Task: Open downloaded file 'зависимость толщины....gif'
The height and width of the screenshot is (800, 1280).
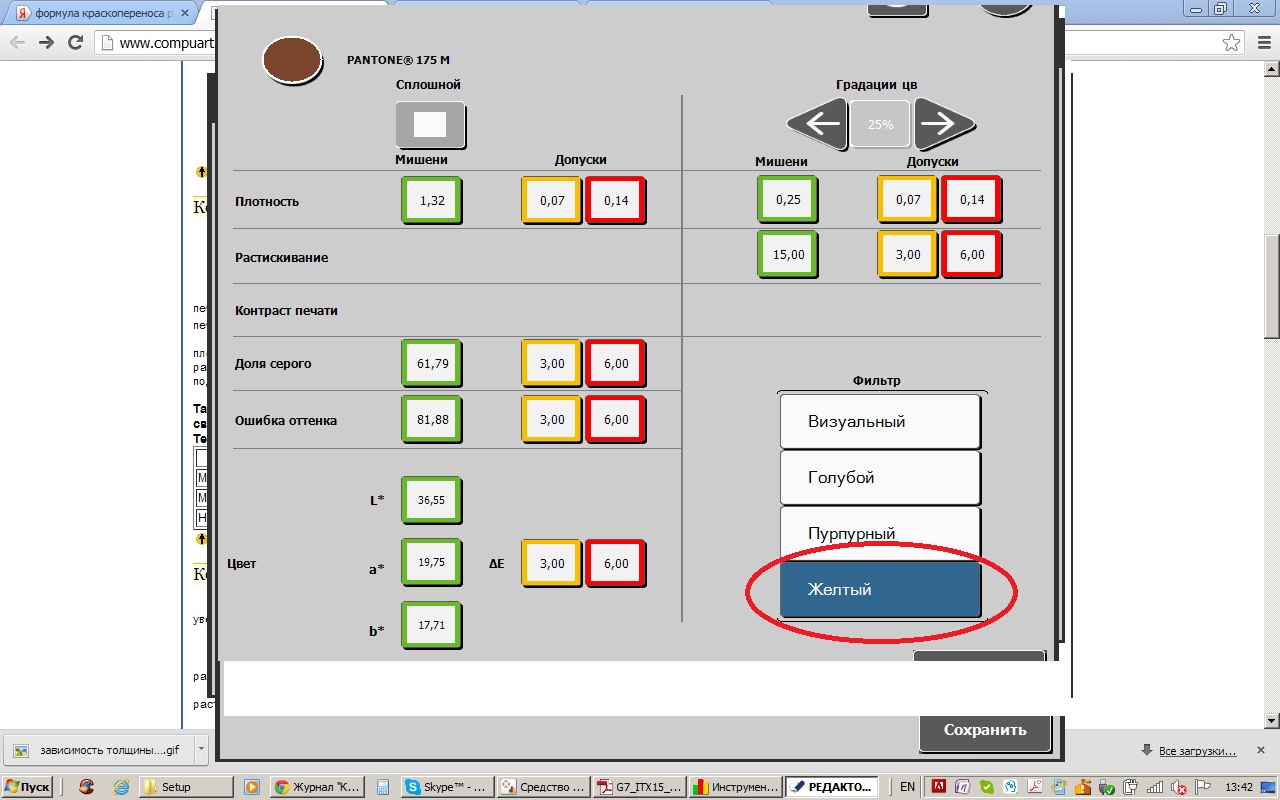Action: [x=100, y=749]
